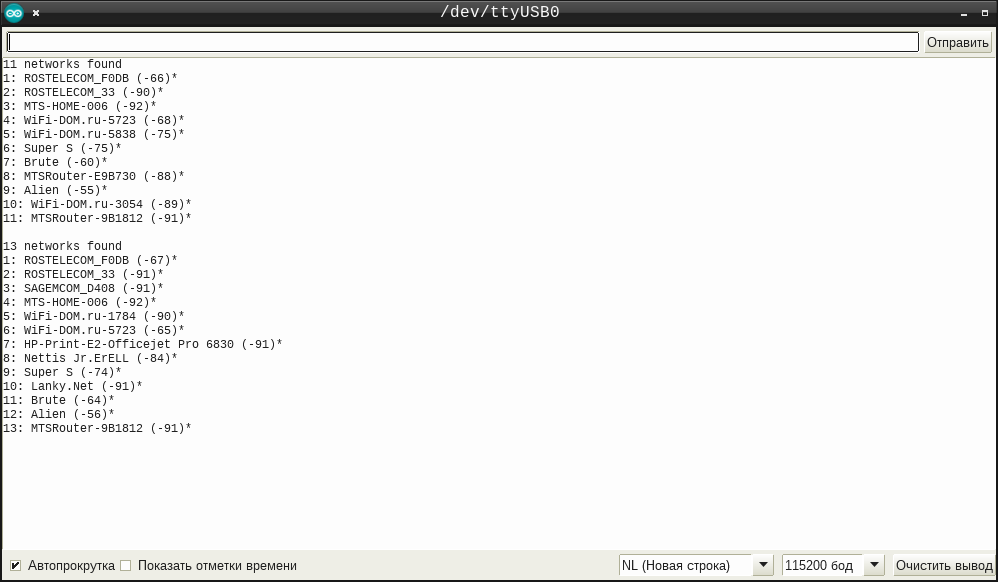
Task: Select line '8: MTSRouter-E9B730 (-88)*'
Action: 94,176
